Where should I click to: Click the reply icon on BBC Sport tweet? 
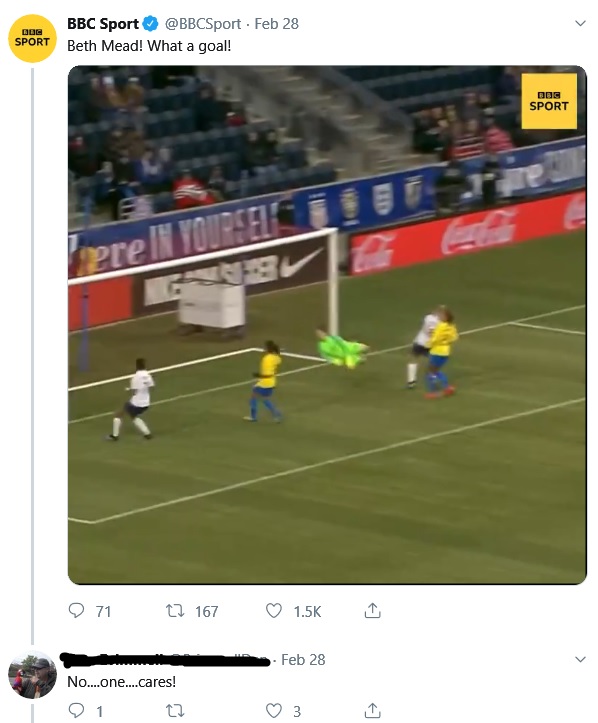pos(76,610)
